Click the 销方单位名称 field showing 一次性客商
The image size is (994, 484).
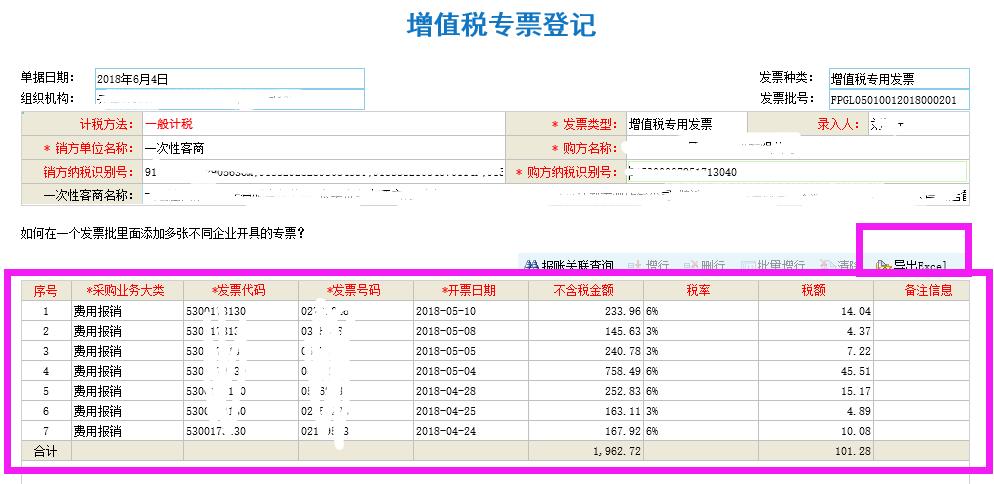click(320, 148)
